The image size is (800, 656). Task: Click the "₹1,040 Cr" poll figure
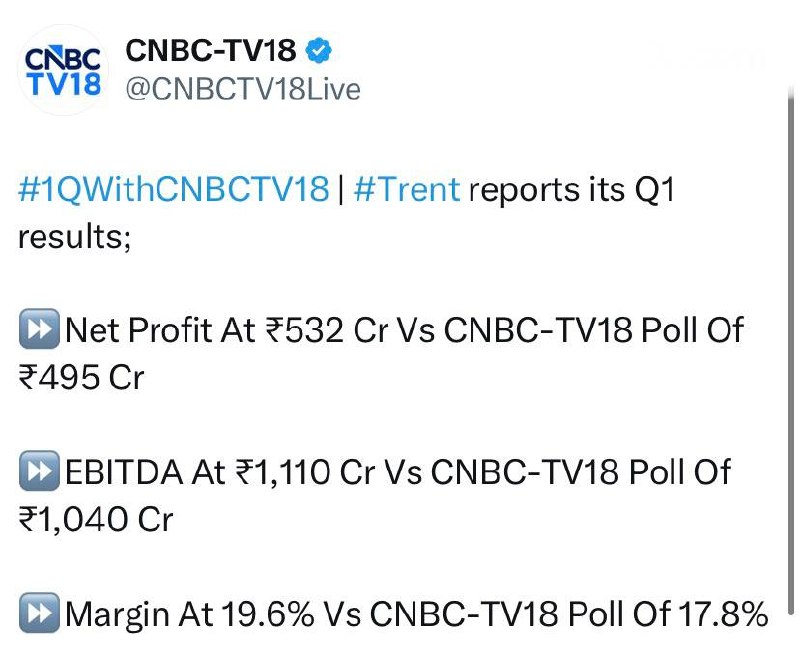pyautogui.click(x=96, y=520)
